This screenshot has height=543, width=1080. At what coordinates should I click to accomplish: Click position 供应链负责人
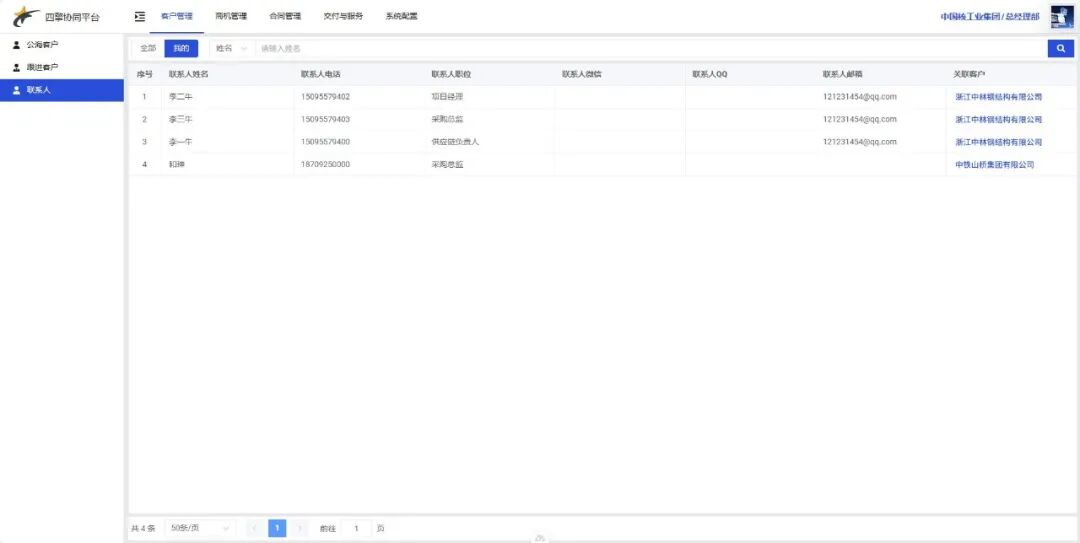click(x=455, y=143)
